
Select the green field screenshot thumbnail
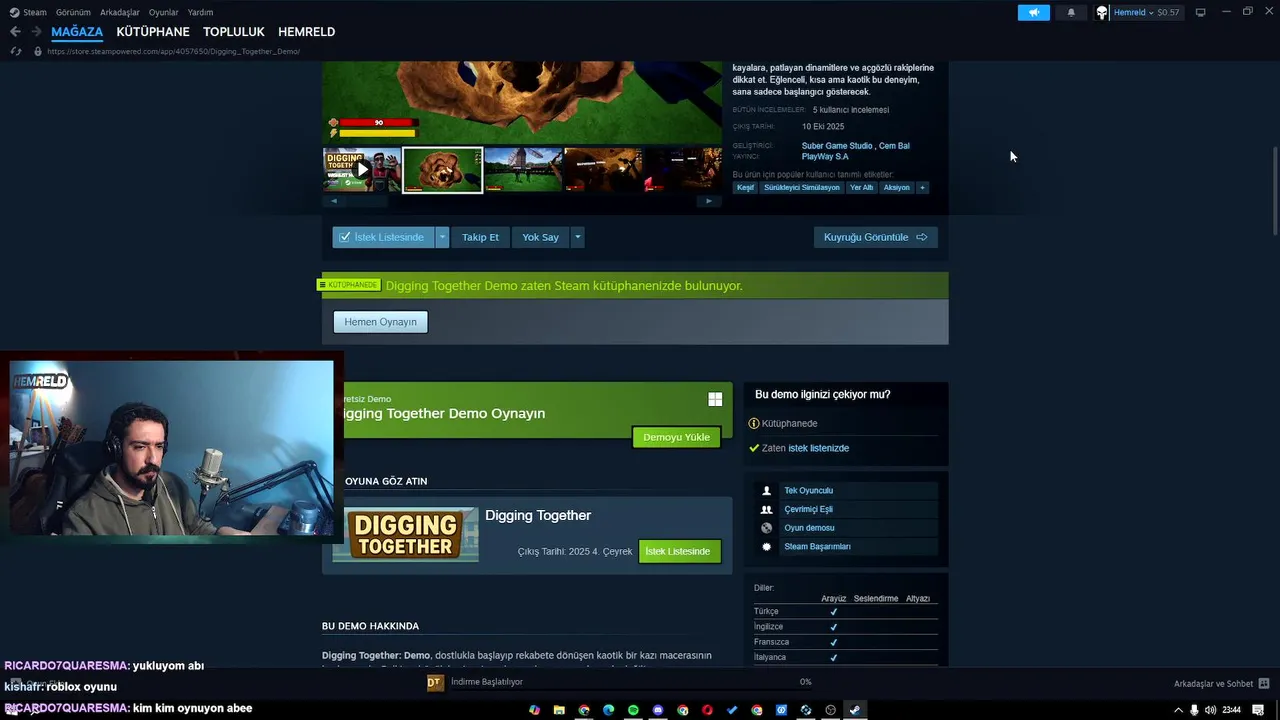(x=523, y=170)
